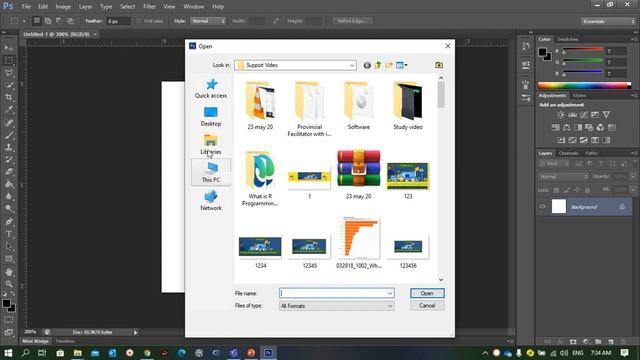
Task: Switch to the Styles tab
Action: coord(579,96)
